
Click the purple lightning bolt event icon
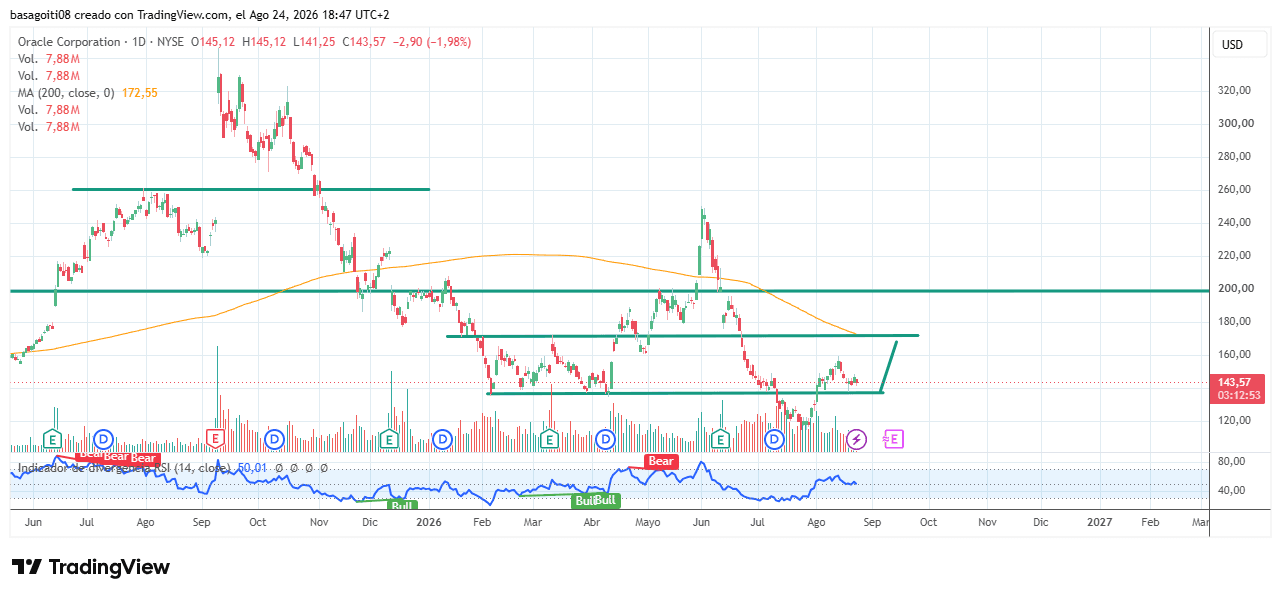(856, 438)
